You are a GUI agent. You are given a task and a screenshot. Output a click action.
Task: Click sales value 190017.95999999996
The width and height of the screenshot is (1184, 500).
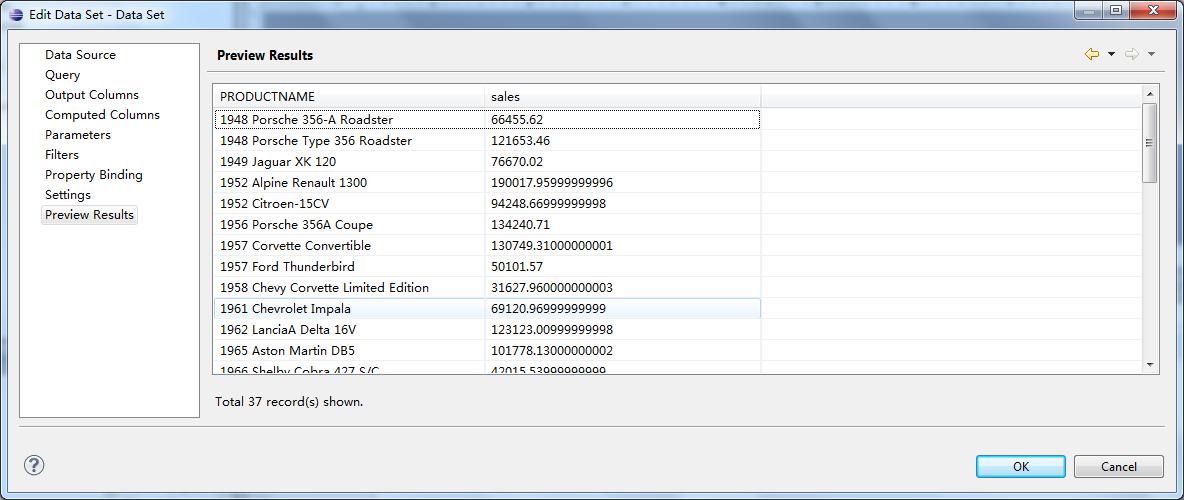click(x=552, y=183)
